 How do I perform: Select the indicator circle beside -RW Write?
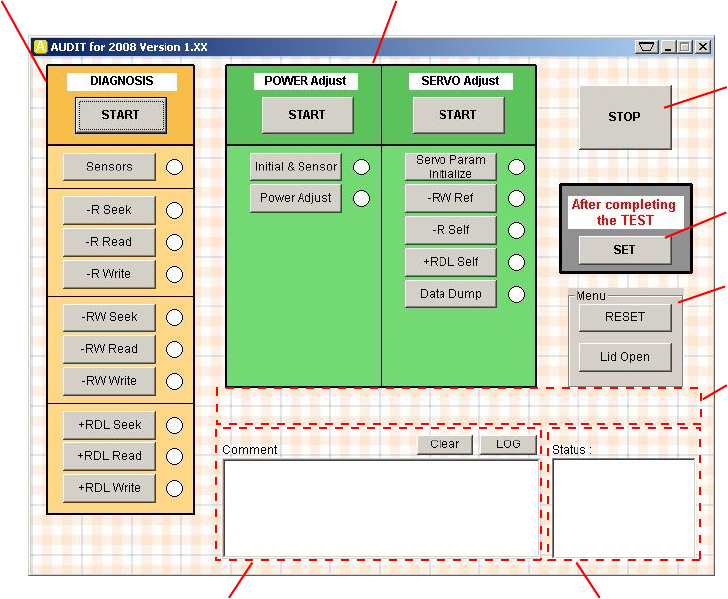click(x=175, y=382)
